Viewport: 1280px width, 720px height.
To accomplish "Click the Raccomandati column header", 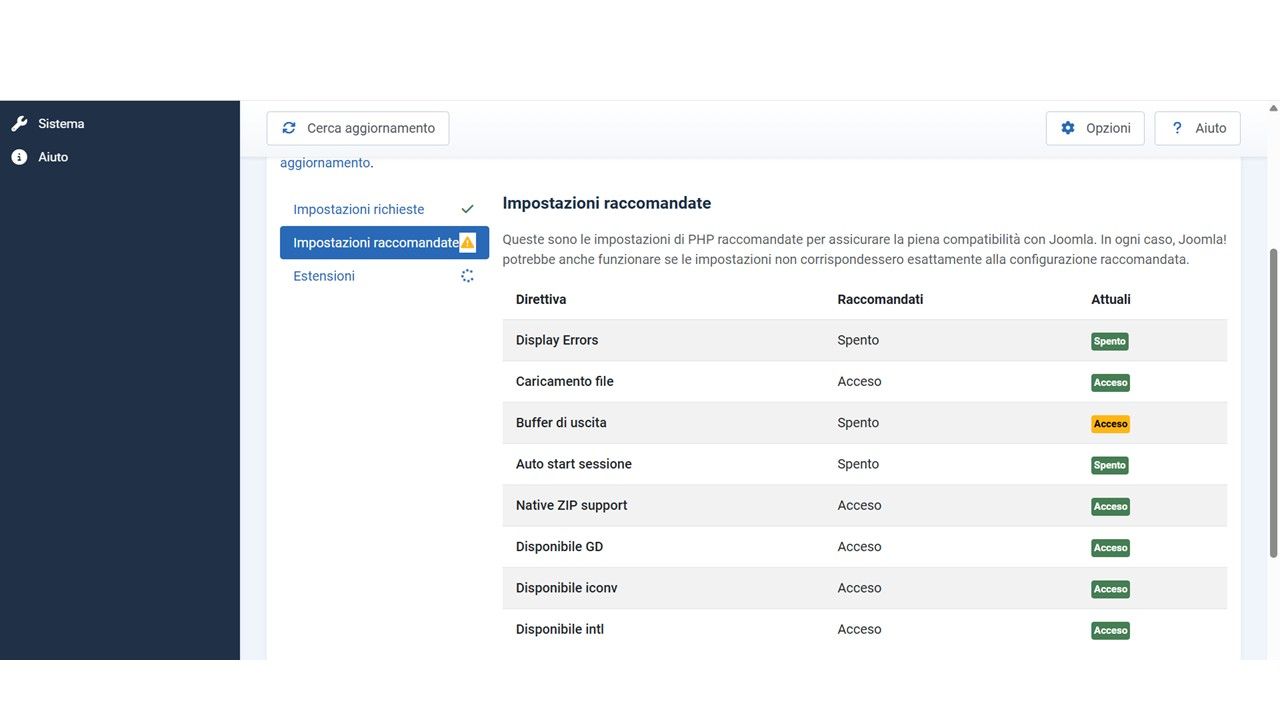I will coord(880,299).
